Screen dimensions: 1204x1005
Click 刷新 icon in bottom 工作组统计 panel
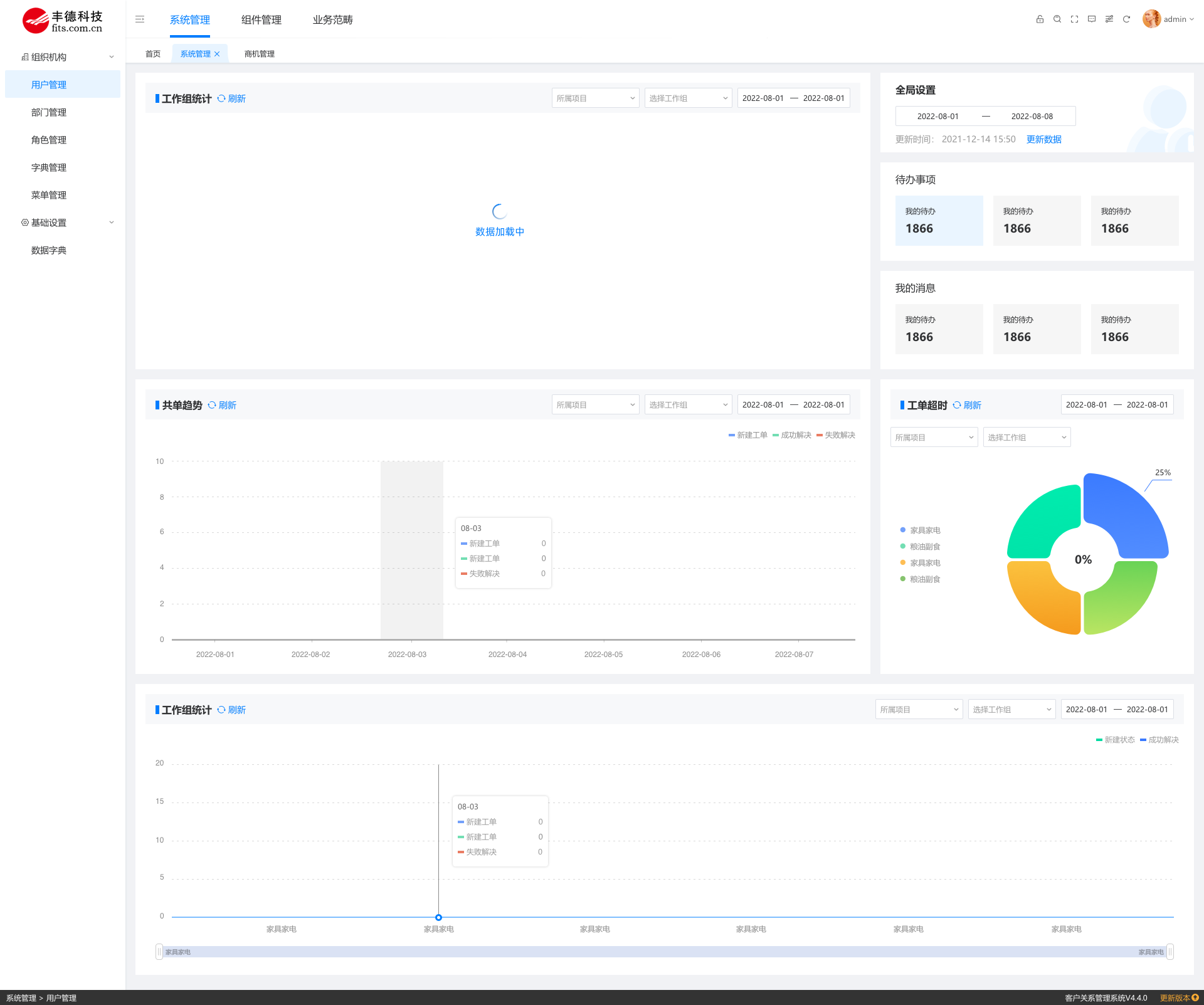coord(221,710)
